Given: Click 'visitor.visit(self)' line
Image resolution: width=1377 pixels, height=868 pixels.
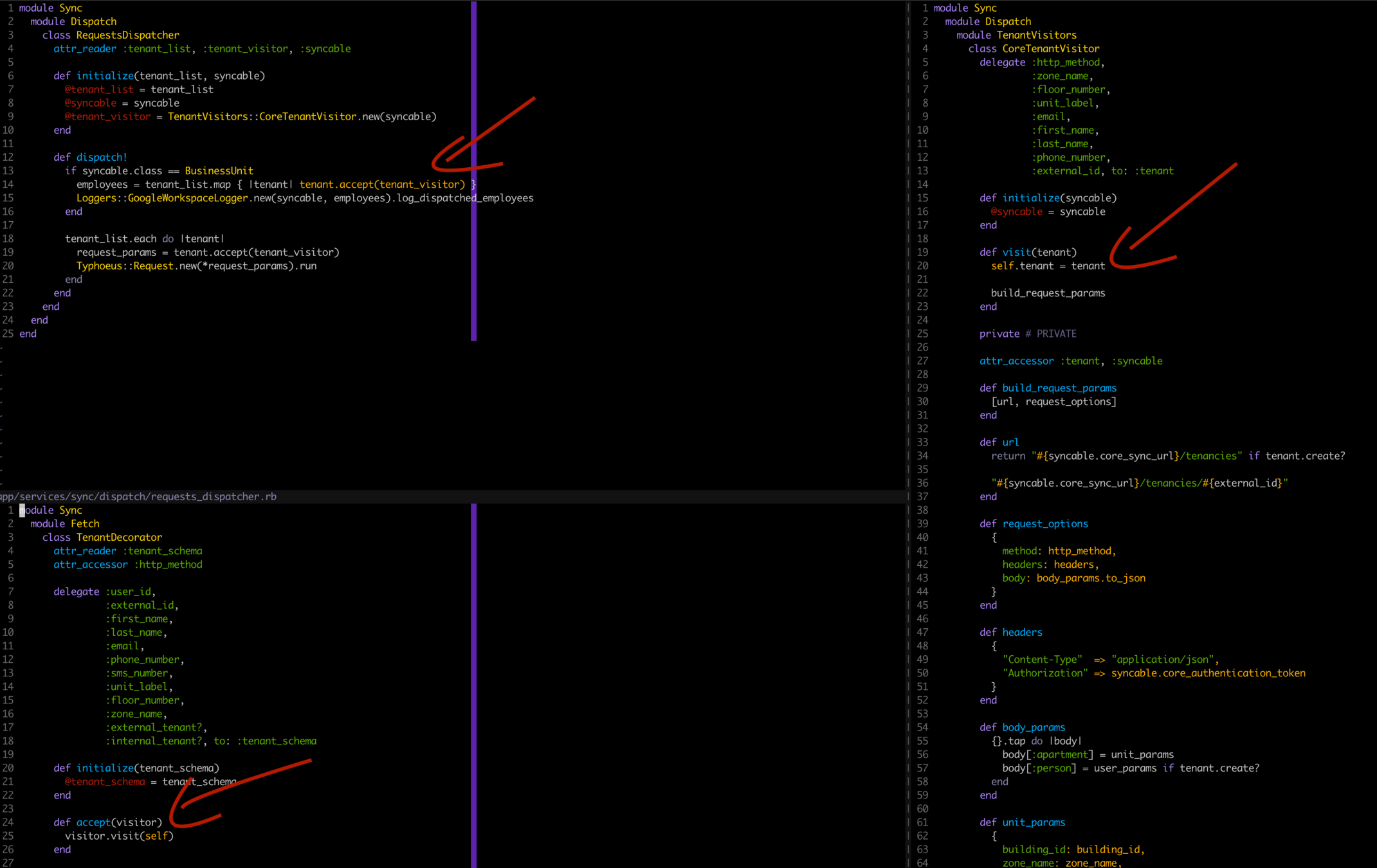Looking at the screenshot, I should 119,835.
